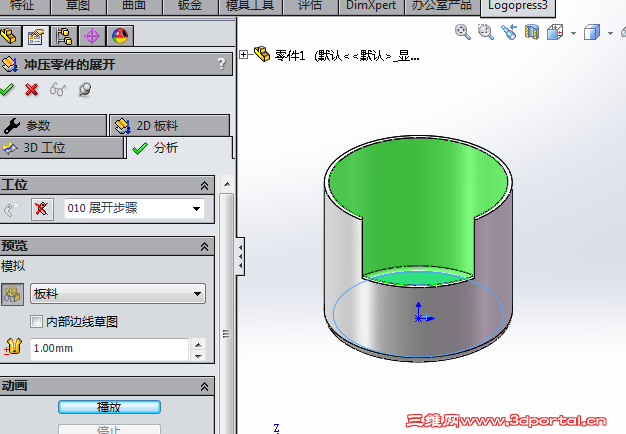Viewport: 626px width, 434px height.
Task: Toggle the detailed preview glasses icon
Action: point(57,89)
